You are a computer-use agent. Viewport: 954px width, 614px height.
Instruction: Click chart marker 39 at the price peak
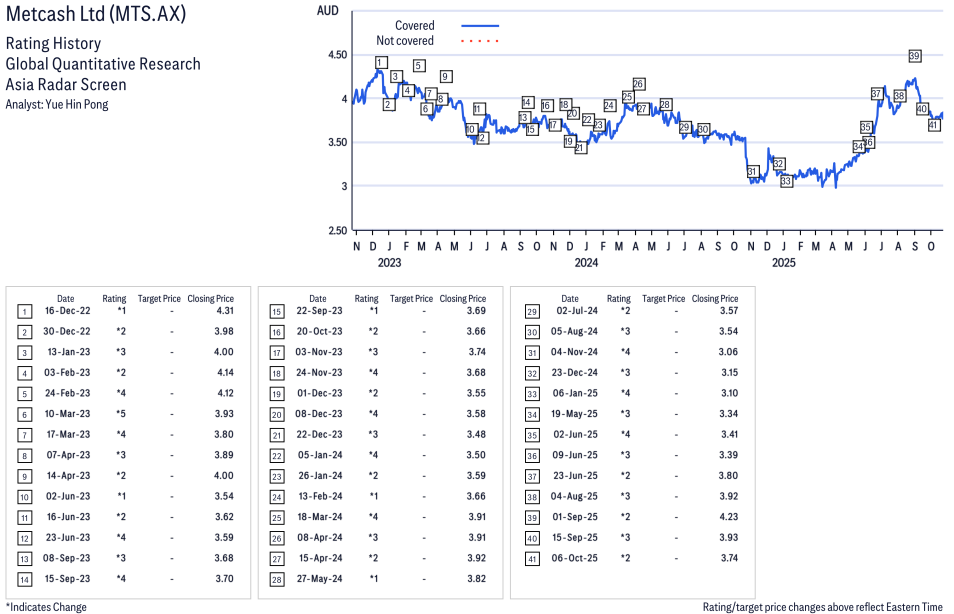(x=915, y=56)
